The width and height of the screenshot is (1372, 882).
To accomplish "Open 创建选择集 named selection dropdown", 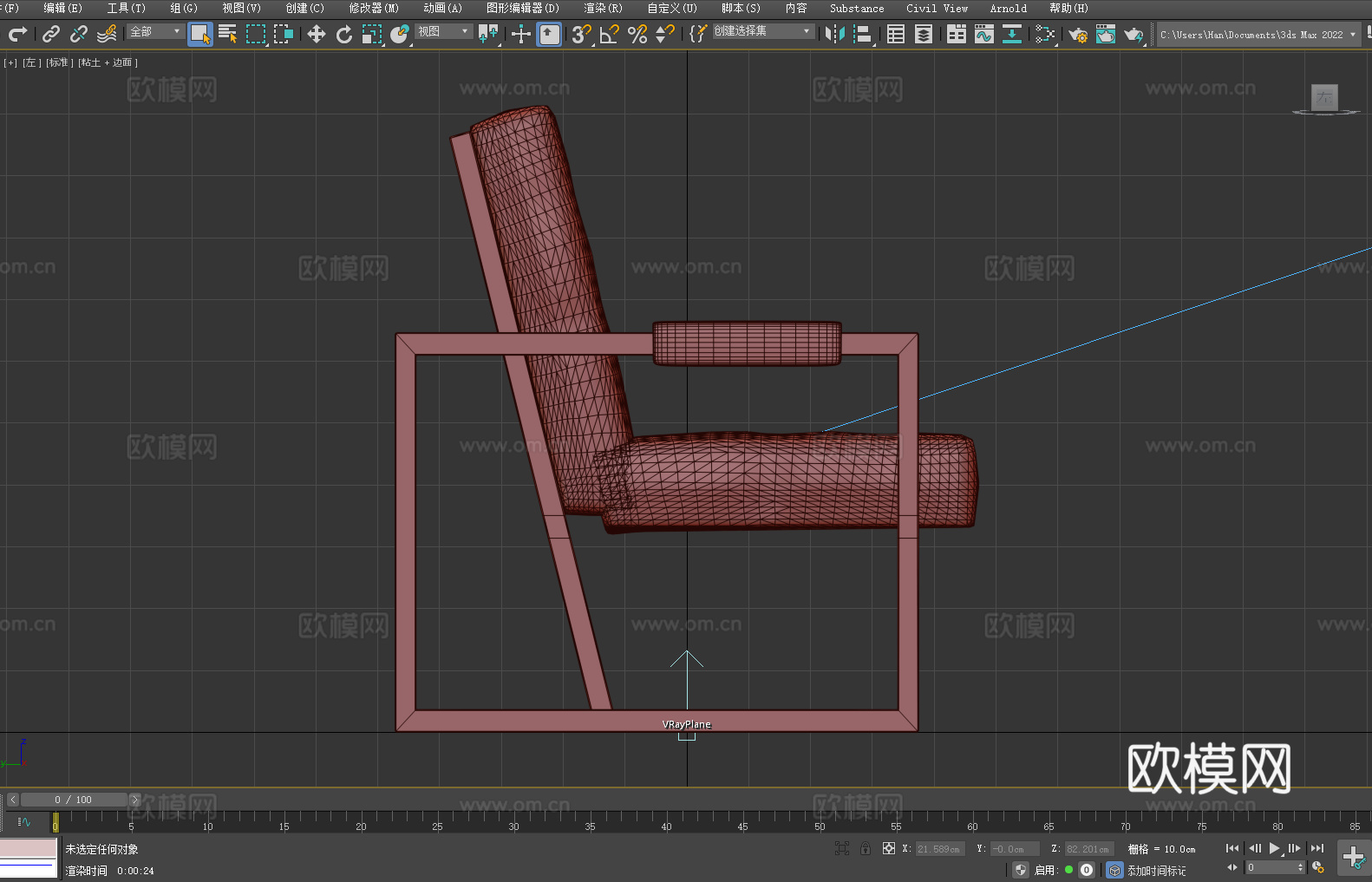I will tap(763, 31).
